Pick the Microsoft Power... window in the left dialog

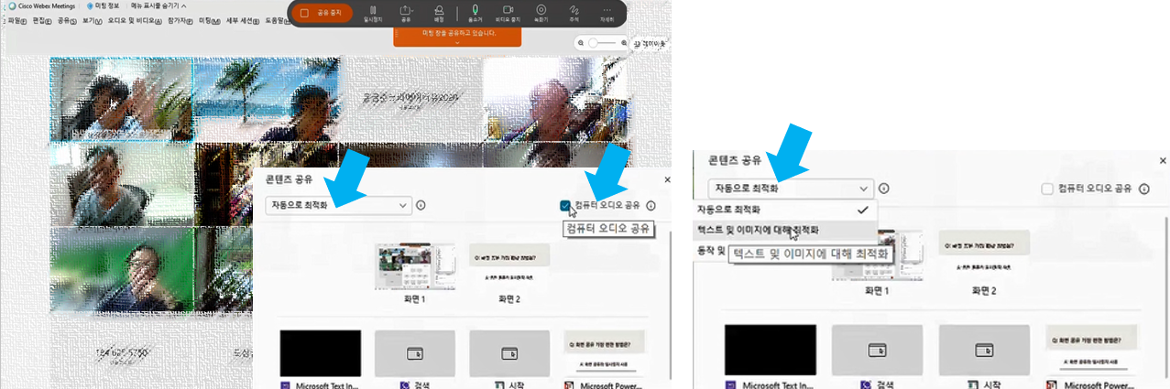[x=603, y=352]
